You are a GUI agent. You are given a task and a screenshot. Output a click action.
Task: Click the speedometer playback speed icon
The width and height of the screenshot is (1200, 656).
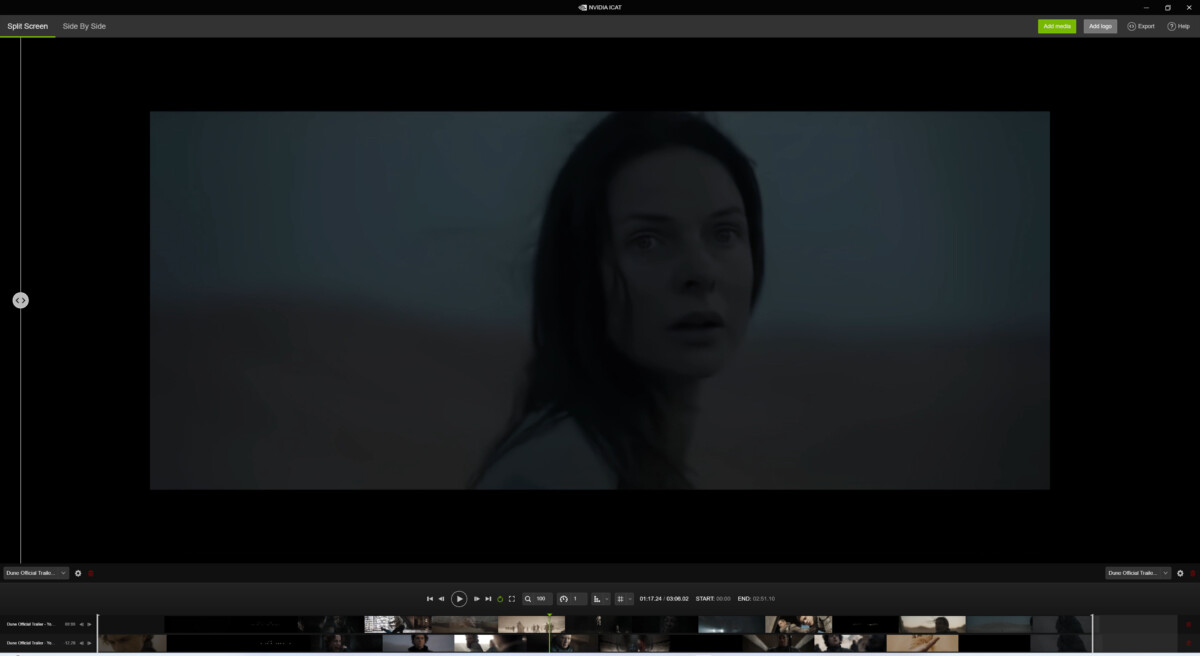coord(563,599)
